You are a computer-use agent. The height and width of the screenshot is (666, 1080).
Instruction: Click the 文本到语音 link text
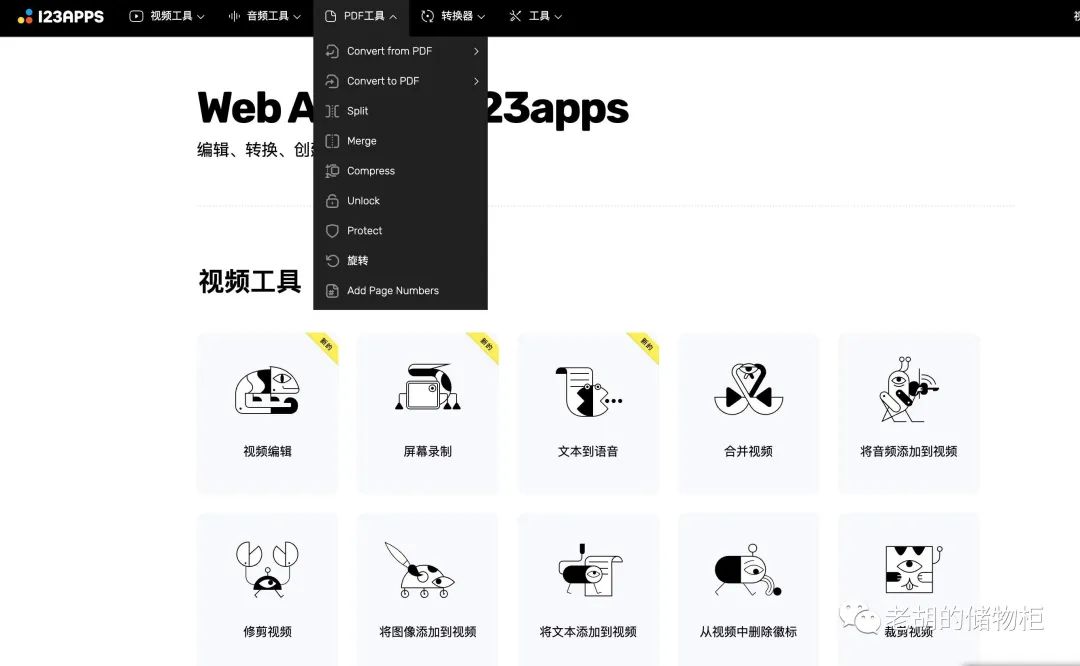(588, 452)
